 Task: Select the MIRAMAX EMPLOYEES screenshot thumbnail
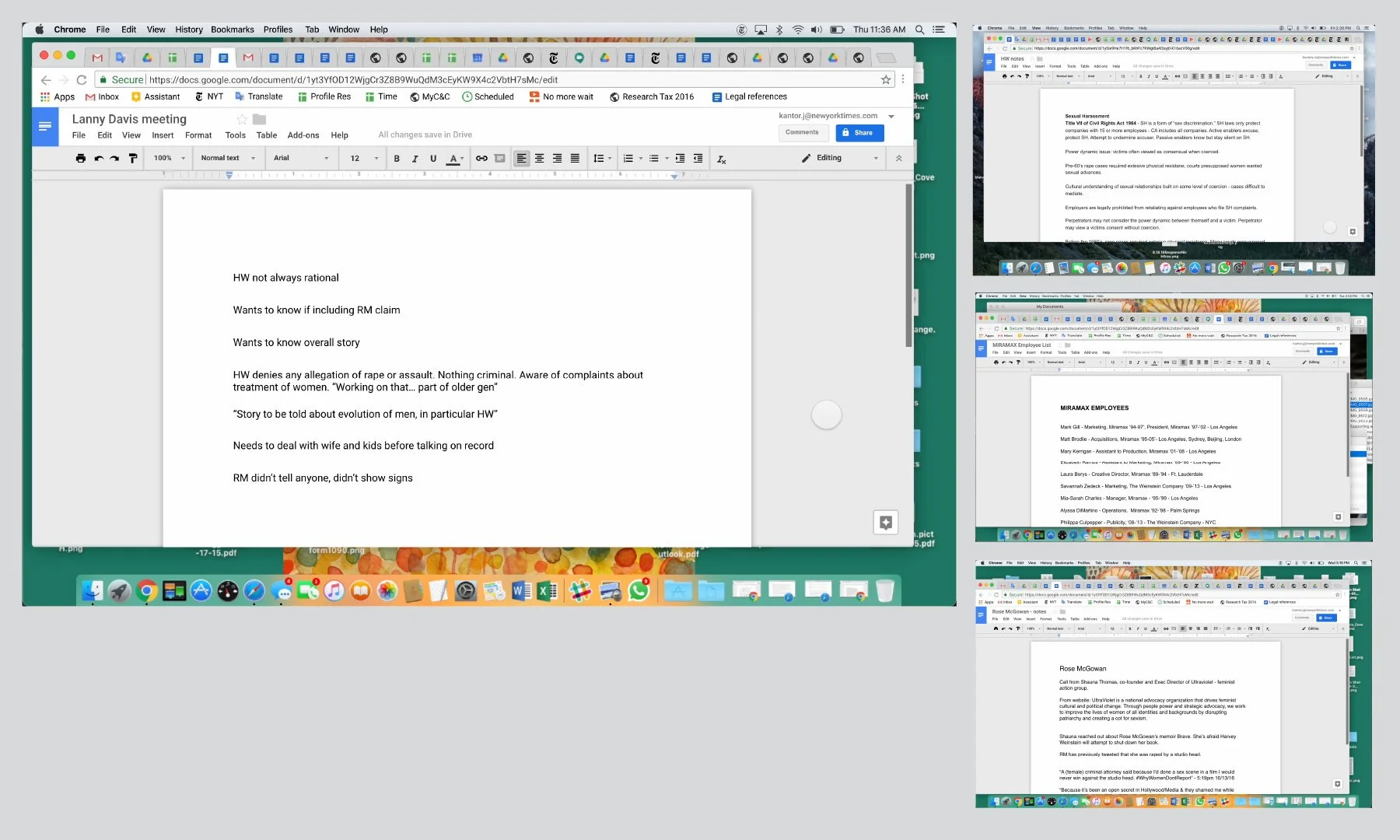1174,417
